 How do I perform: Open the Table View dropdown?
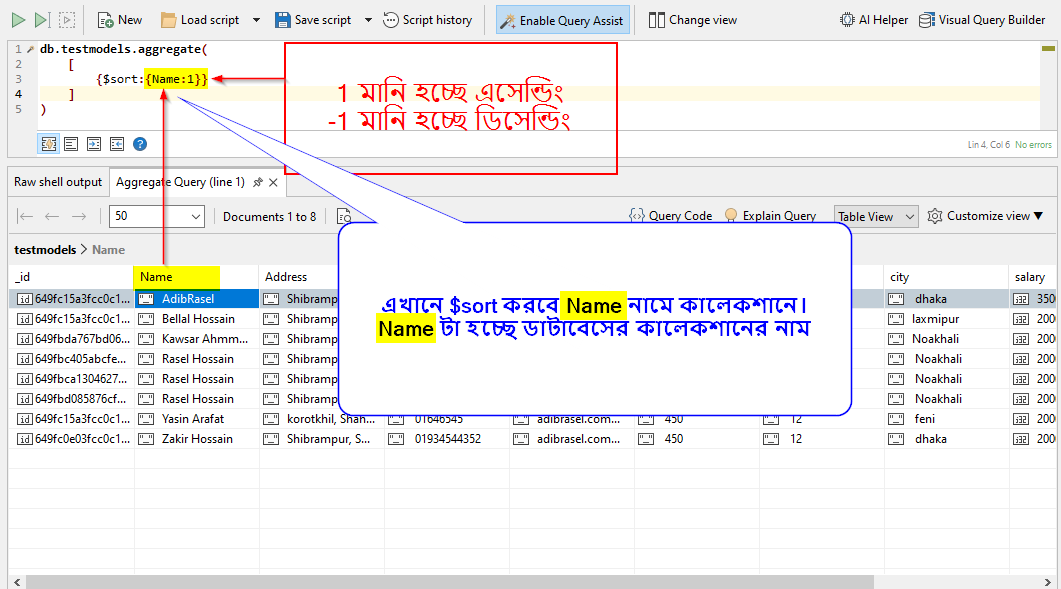pyautogui.click(x=876, y=216)
